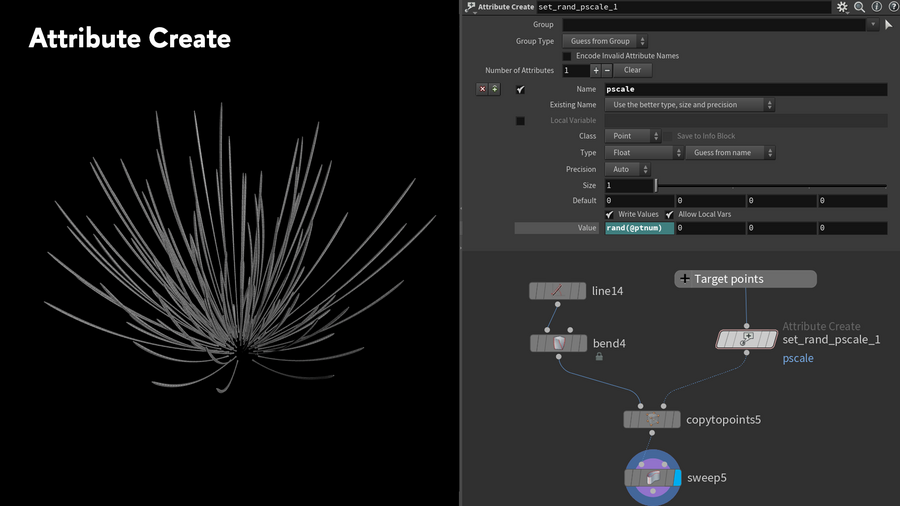Open the node info icon
Viewport: 900px width, 506px height.
(876, 7)
